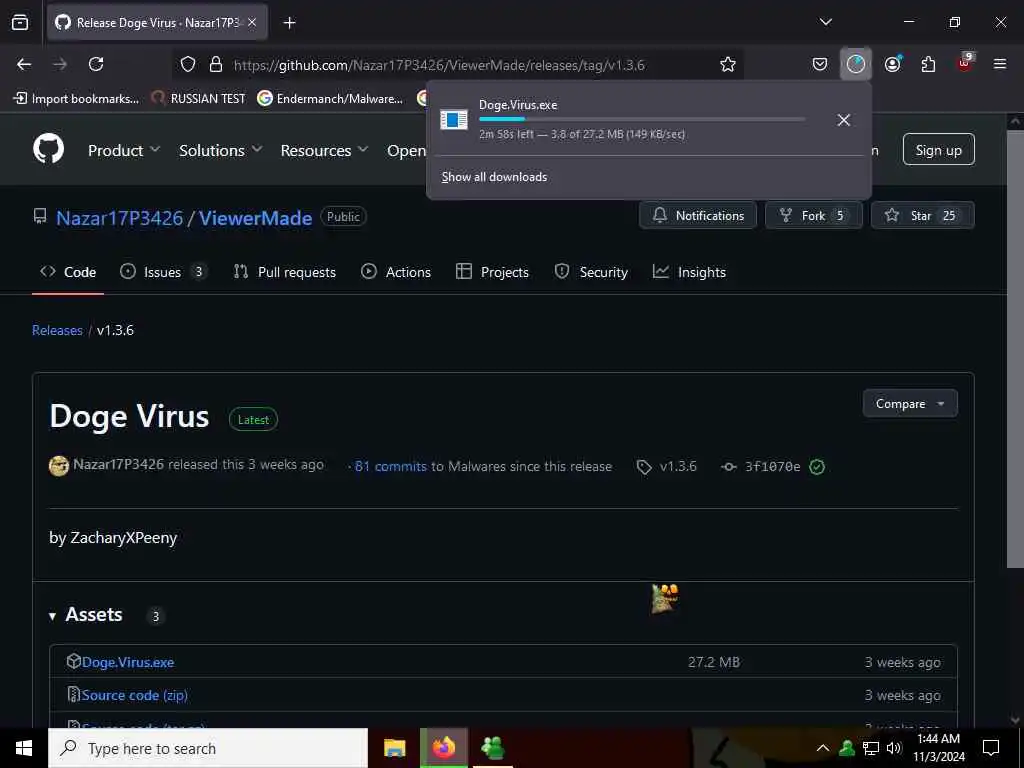Open the Actions tab

396,272
